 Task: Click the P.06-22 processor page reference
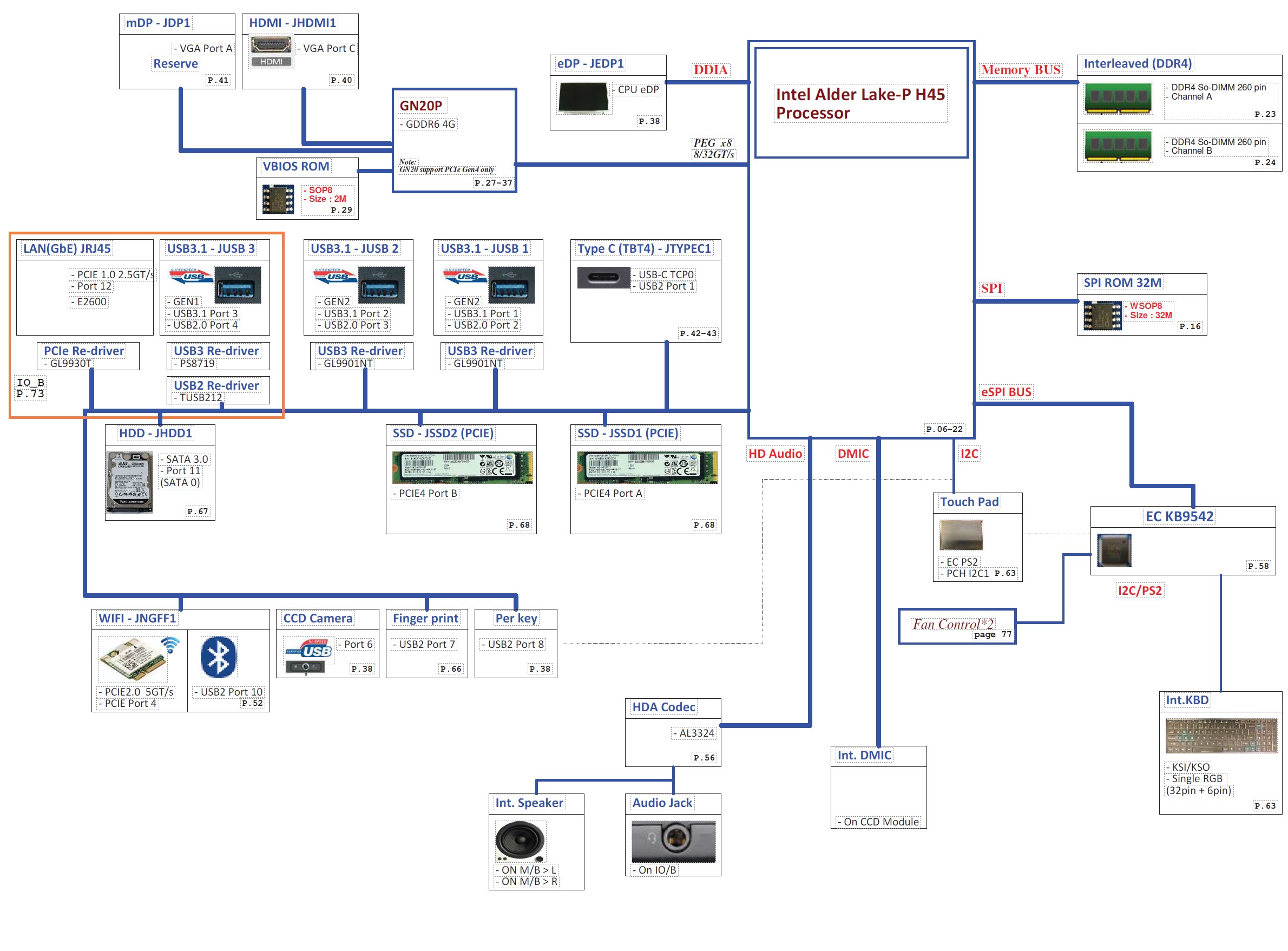944,429
